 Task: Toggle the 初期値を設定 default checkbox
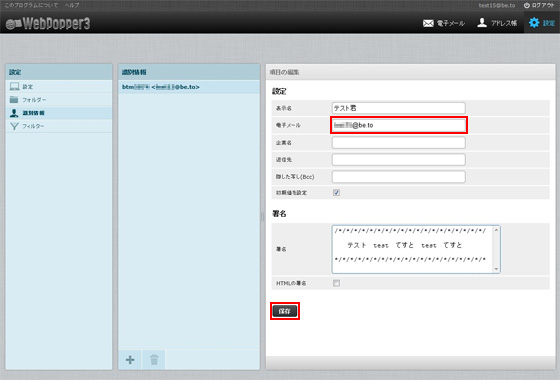[x=336, y=192]
